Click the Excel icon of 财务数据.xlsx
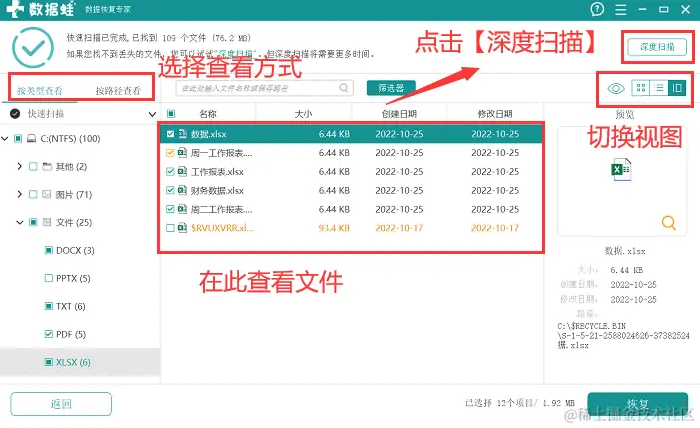 (182, 190)
